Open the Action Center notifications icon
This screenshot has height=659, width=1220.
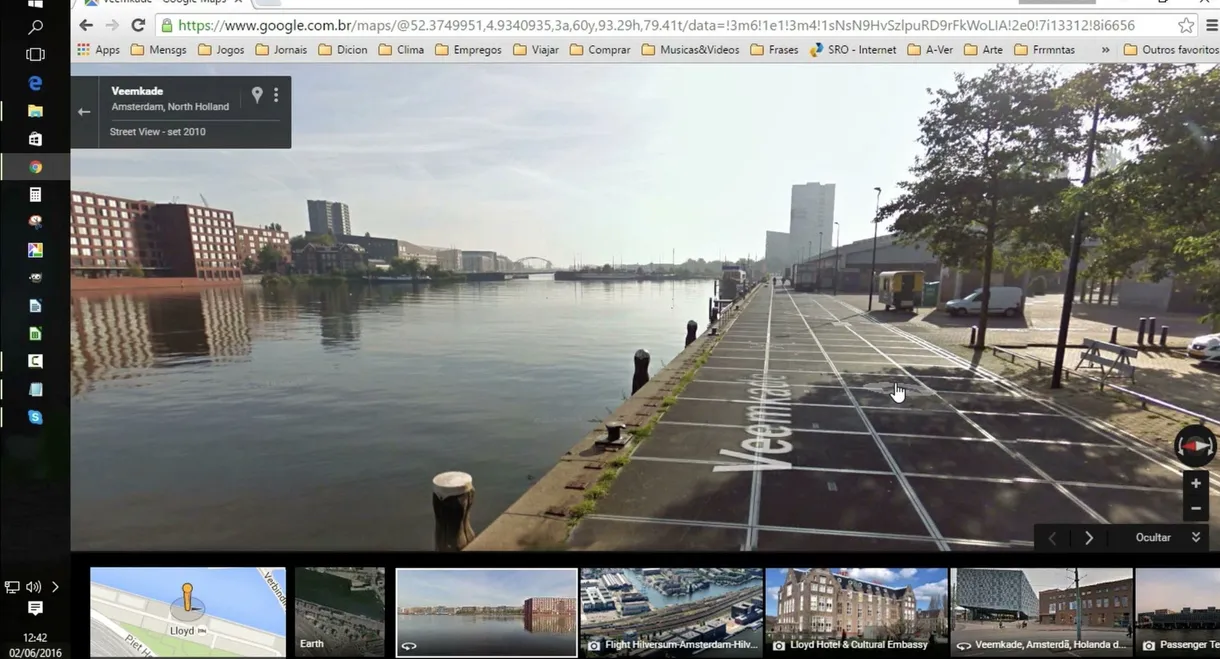coord(35,608)
